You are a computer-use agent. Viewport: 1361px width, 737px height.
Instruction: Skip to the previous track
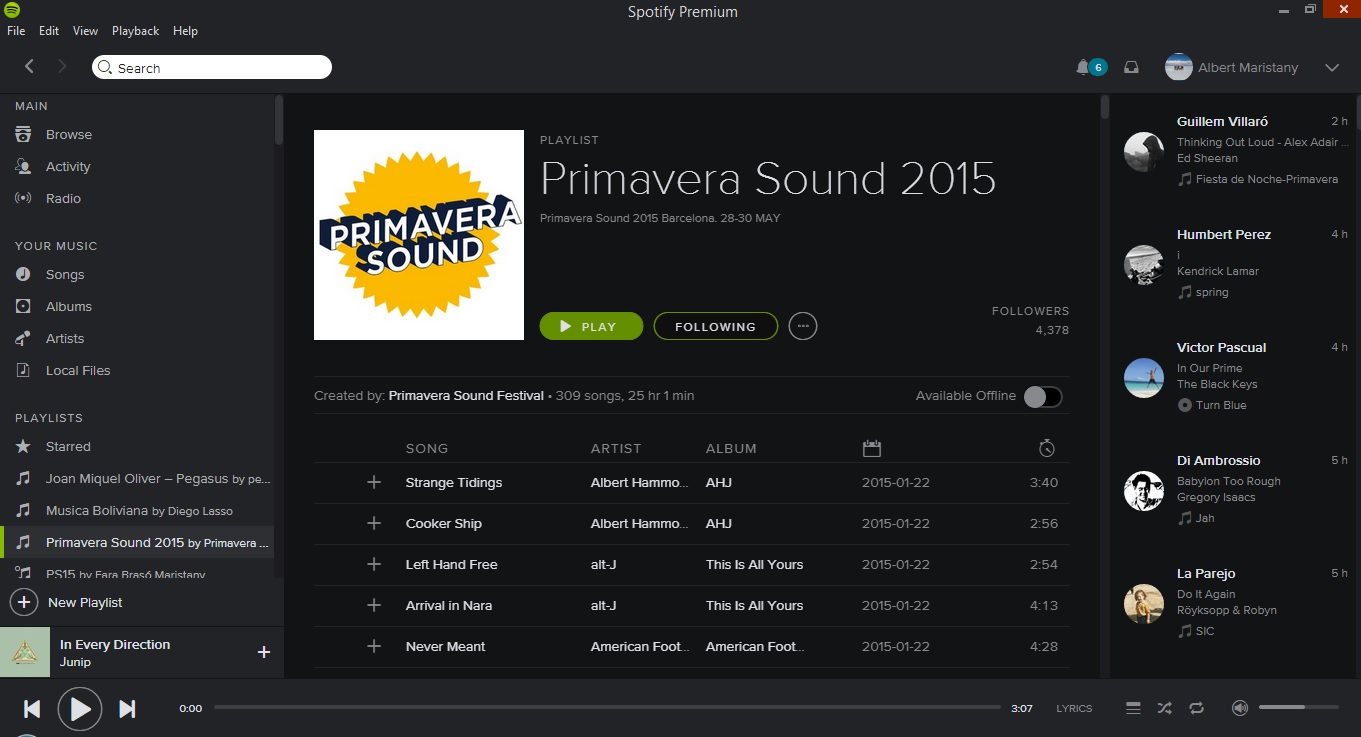pos(32,709)
